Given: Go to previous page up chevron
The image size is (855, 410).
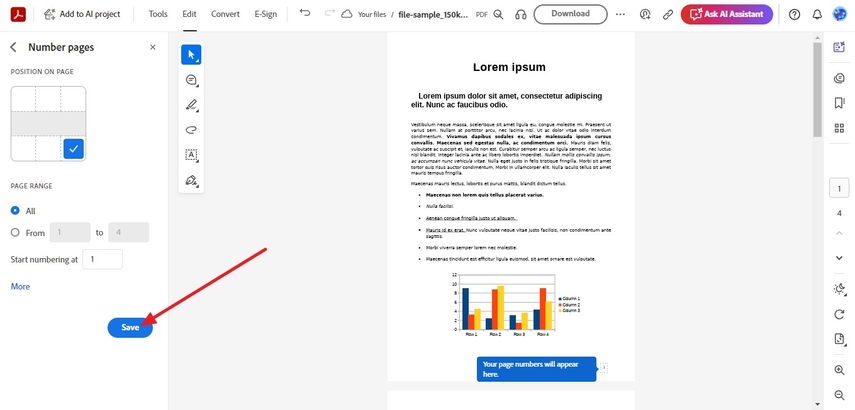Looking at the screenshot, I should (x=839, y=233).
